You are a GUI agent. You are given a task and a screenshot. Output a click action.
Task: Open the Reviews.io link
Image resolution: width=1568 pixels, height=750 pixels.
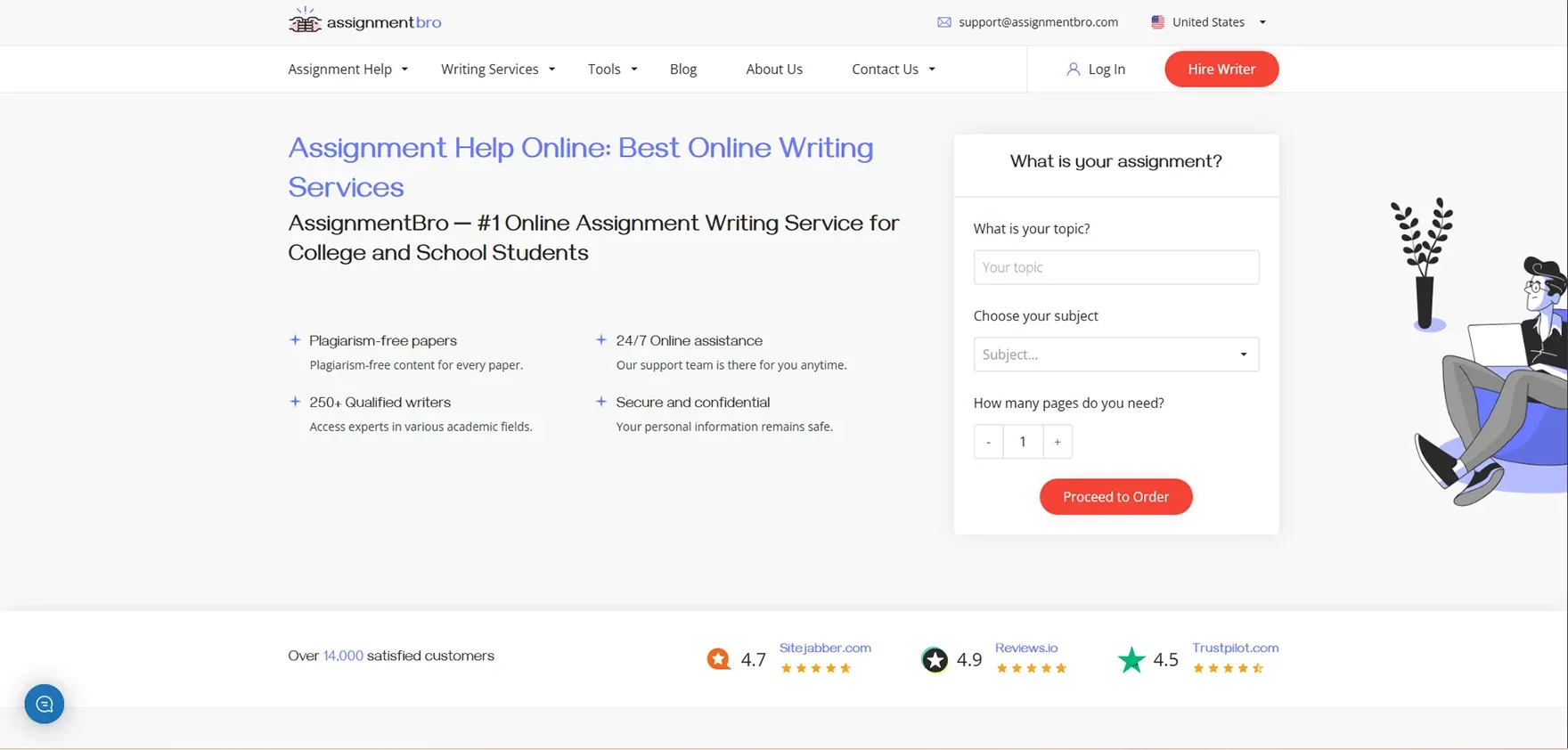[x=1026, y=648]
